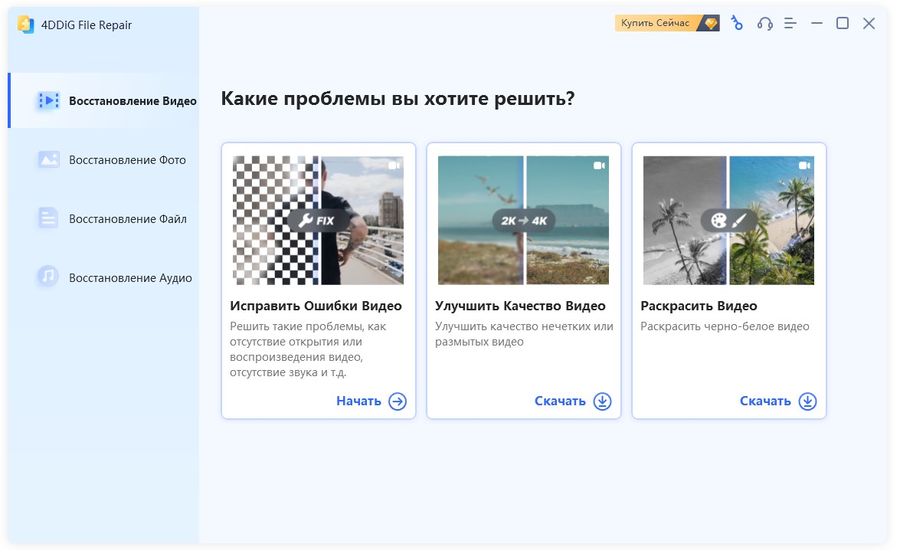The width and height of the screenshot is (900, 557).
Task: Click the Решить такие проблемы description text
Action: [x=308, y=349]
